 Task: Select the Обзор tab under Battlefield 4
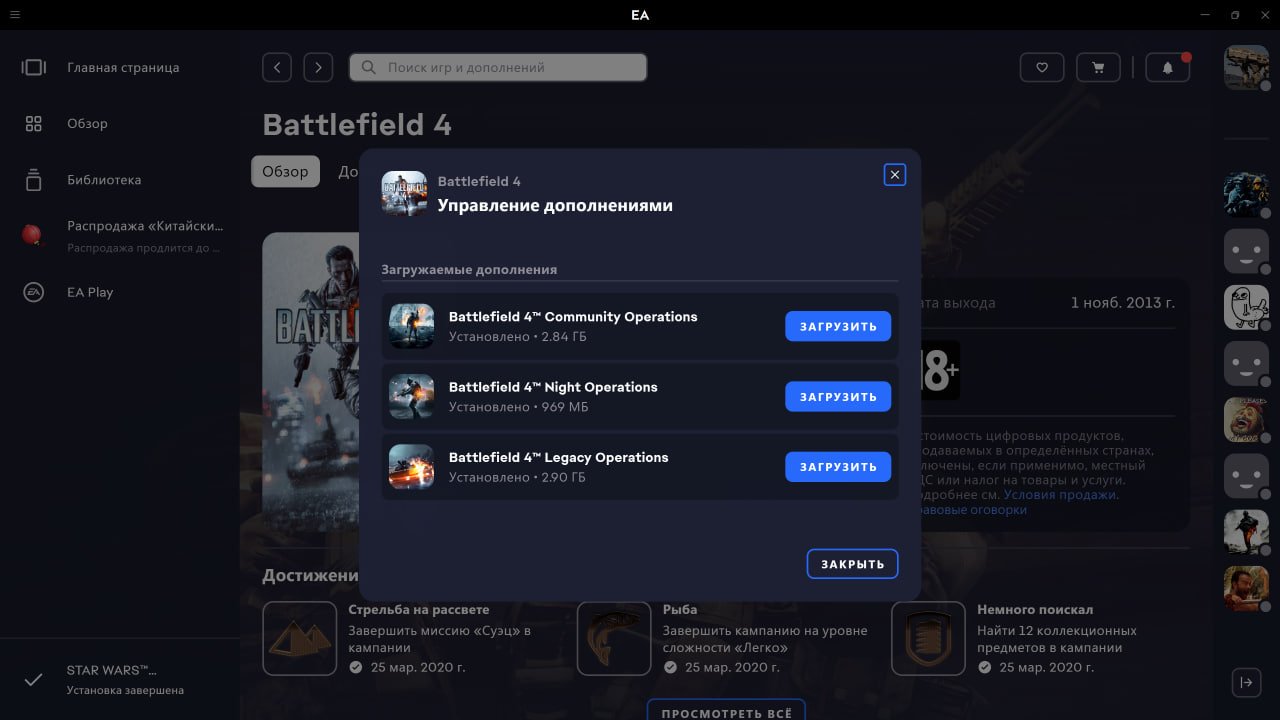(x=285, y=171)
